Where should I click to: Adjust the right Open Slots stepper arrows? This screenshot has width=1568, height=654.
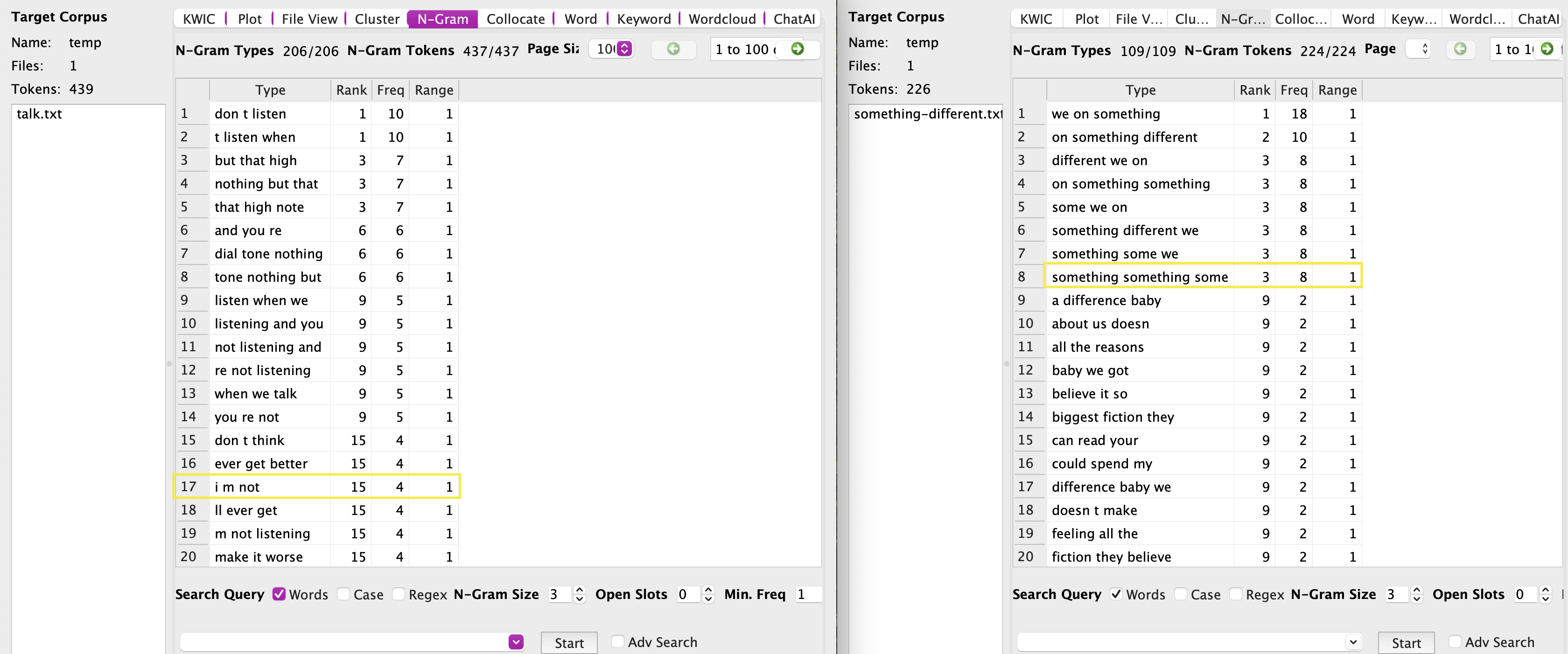click(1545, 594)
